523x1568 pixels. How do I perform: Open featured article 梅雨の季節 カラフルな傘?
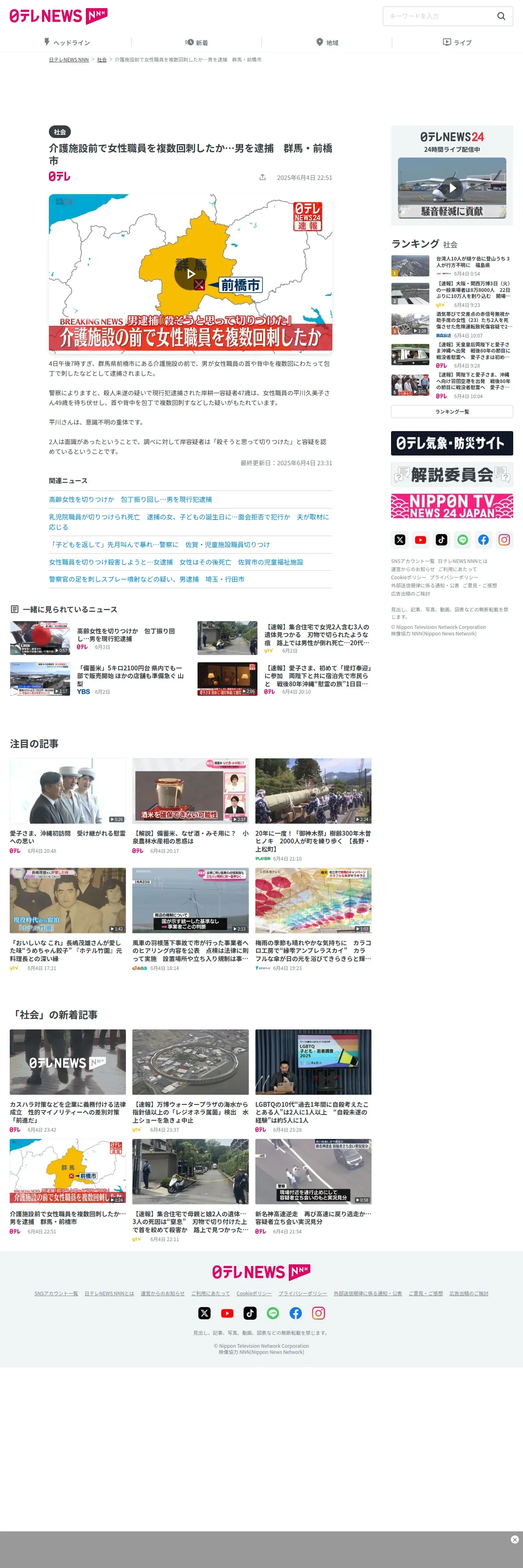(x=314, y=901)
